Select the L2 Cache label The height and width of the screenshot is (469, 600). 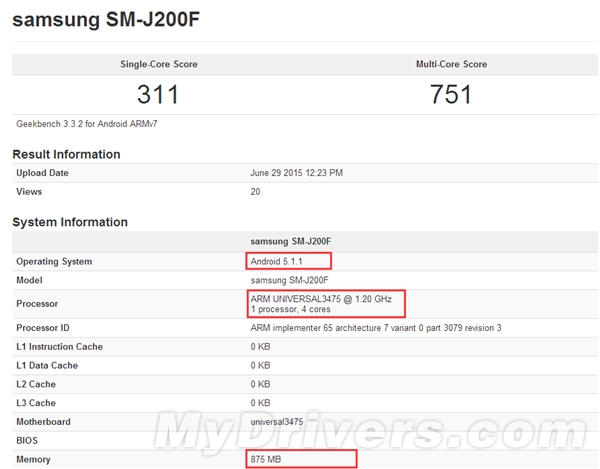pos(36,384)
